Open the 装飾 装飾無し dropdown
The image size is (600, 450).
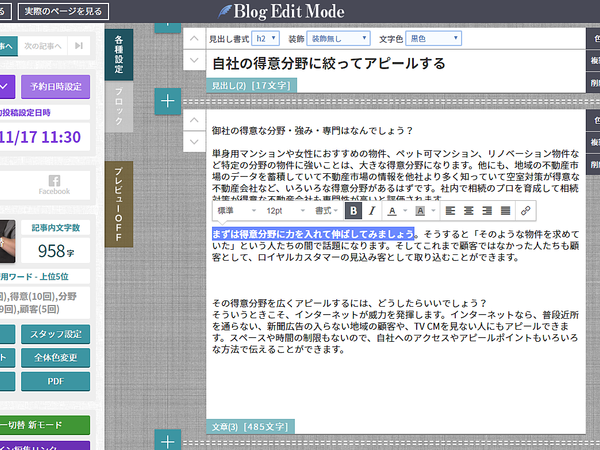coord(338,39)
